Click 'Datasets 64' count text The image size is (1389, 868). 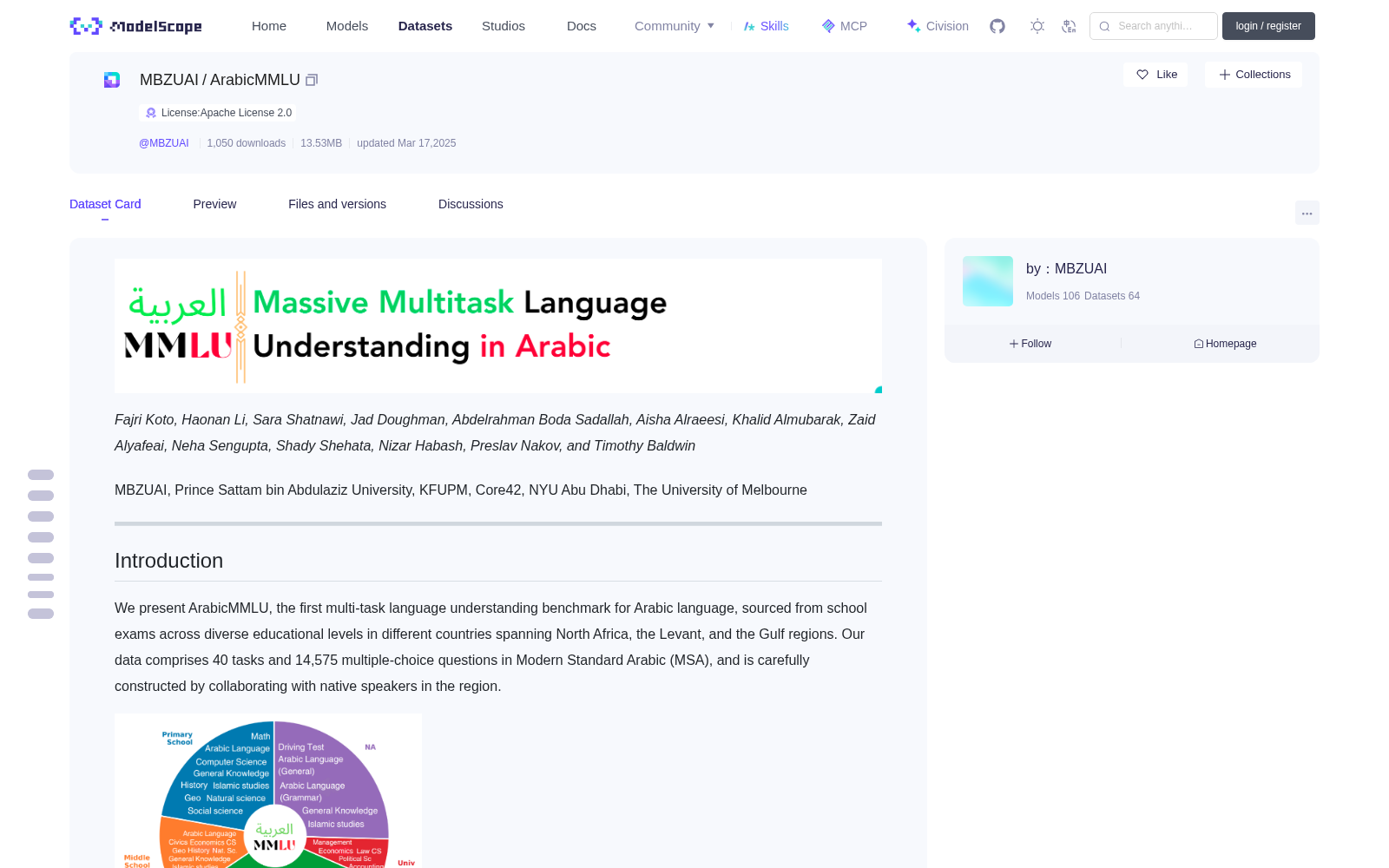click(x=1112, y=296)
